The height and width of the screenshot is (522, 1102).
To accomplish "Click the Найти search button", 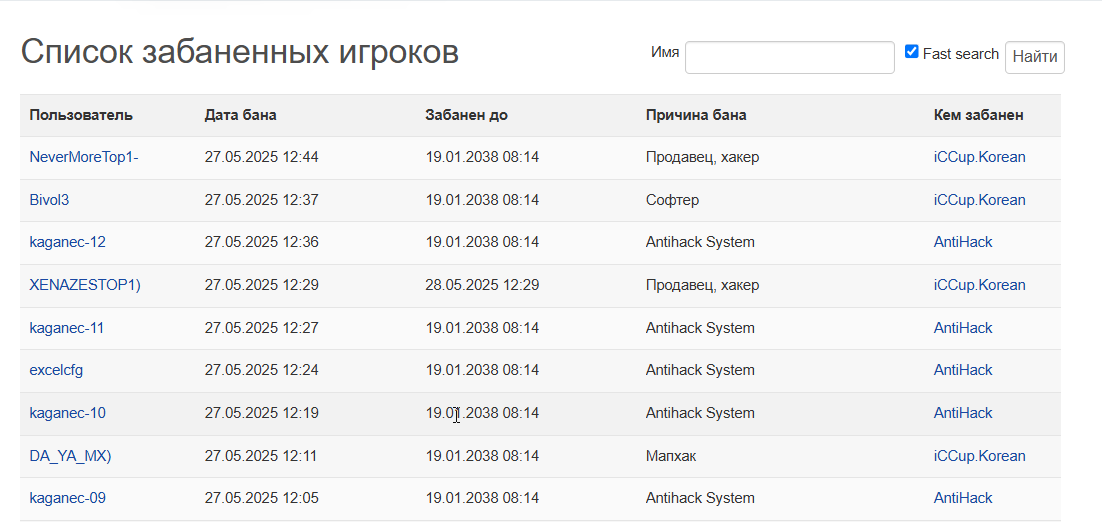I will click(1035, 57).
